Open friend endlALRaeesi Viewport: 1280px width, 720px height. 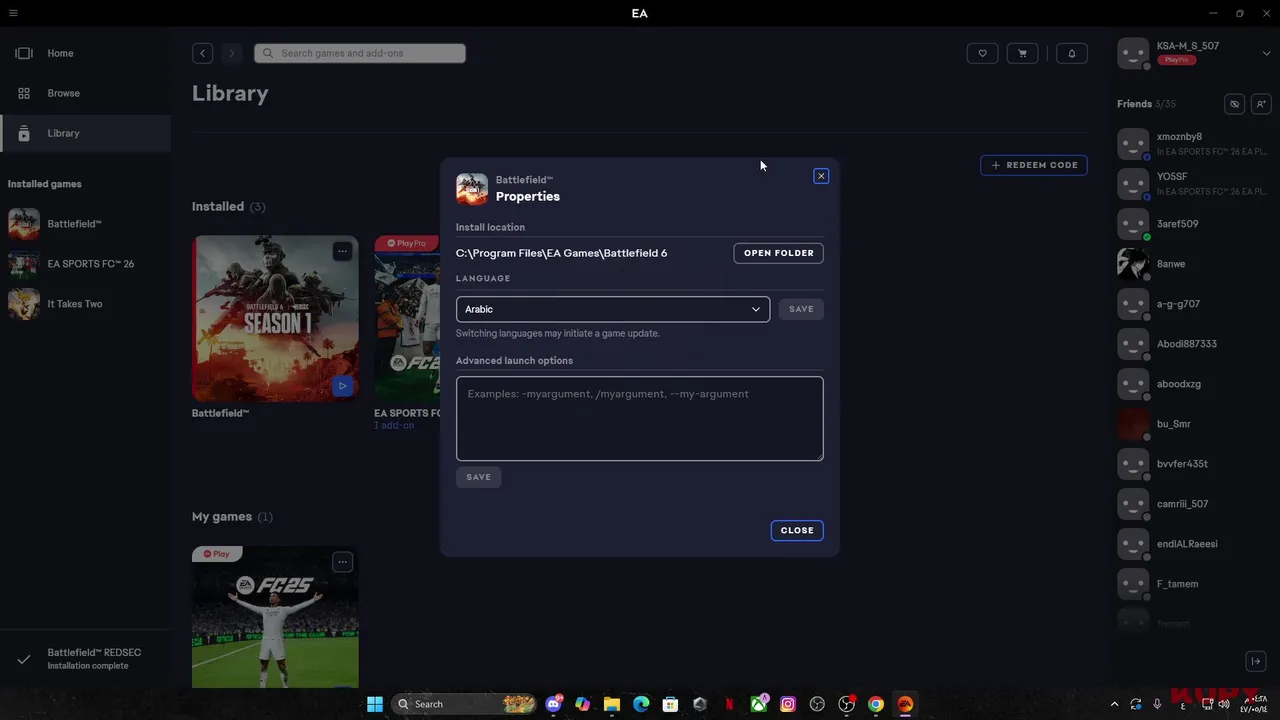tap(1194, 544)
